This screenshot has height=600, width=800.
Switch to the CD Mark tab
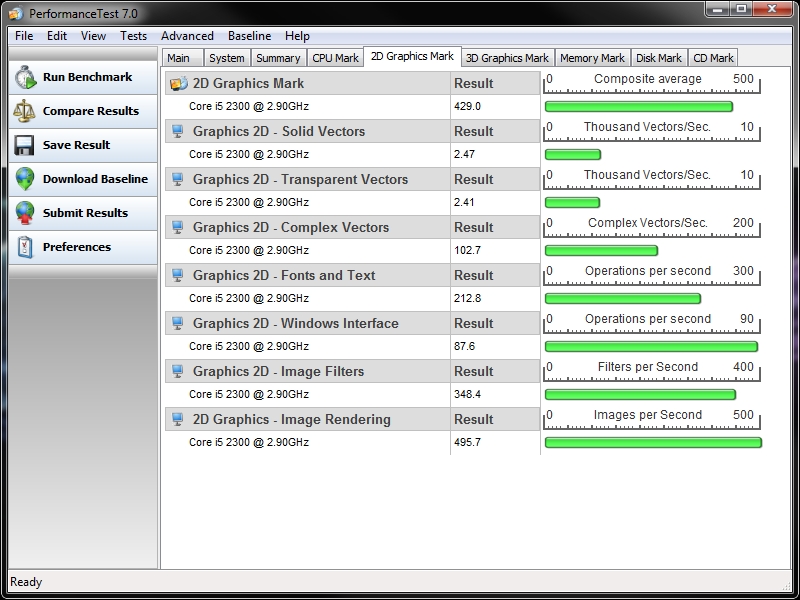(713, 58)
